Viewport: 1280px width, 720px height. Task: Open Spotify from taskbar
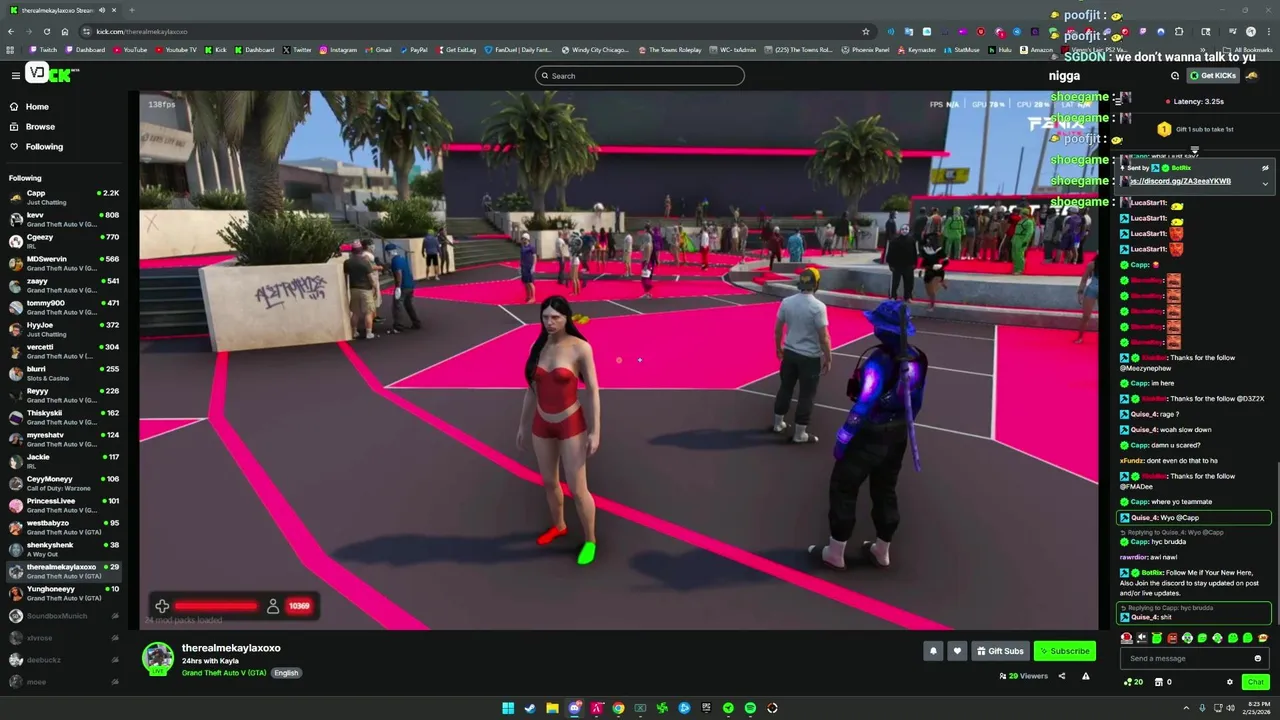tap(750, 708)
